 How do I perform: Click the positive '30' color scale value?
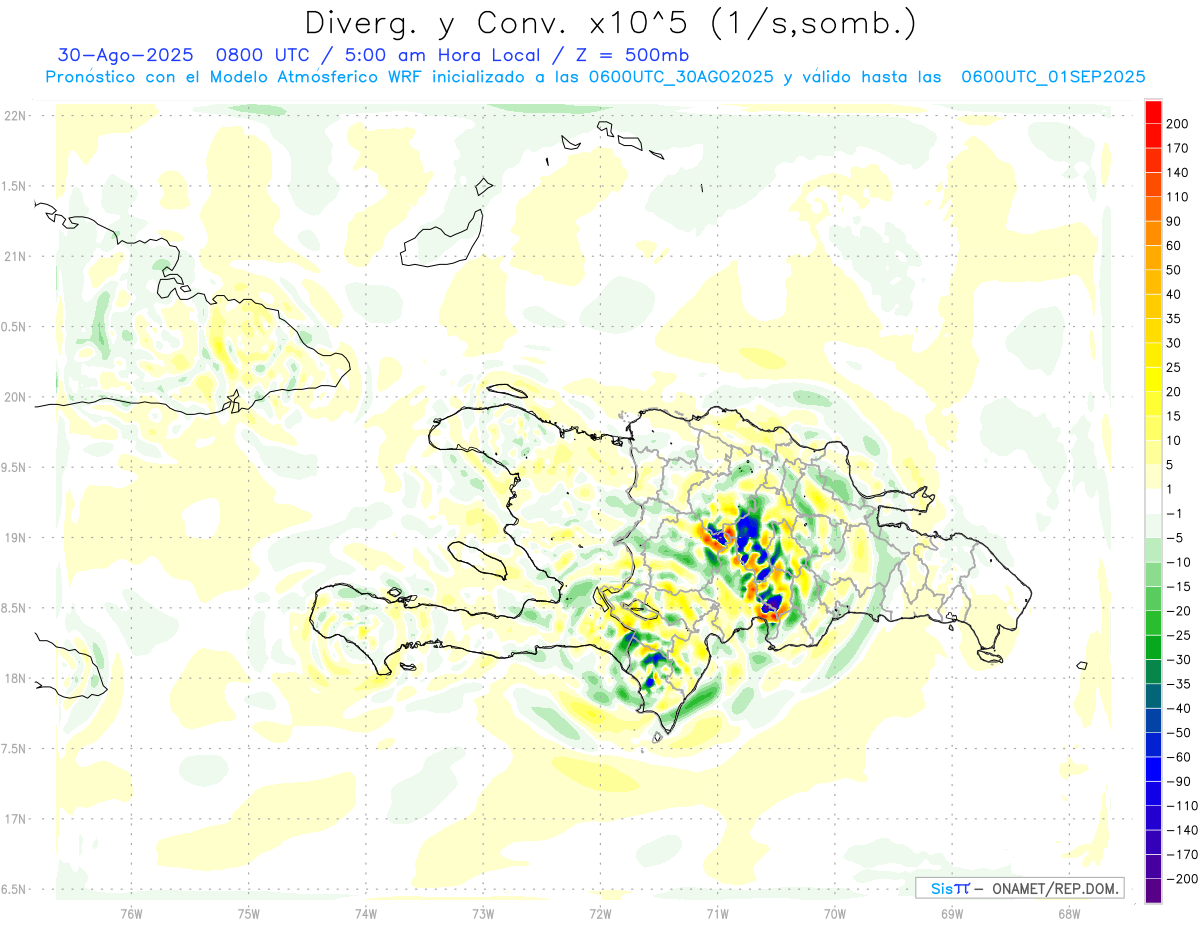coord(1175,343)
